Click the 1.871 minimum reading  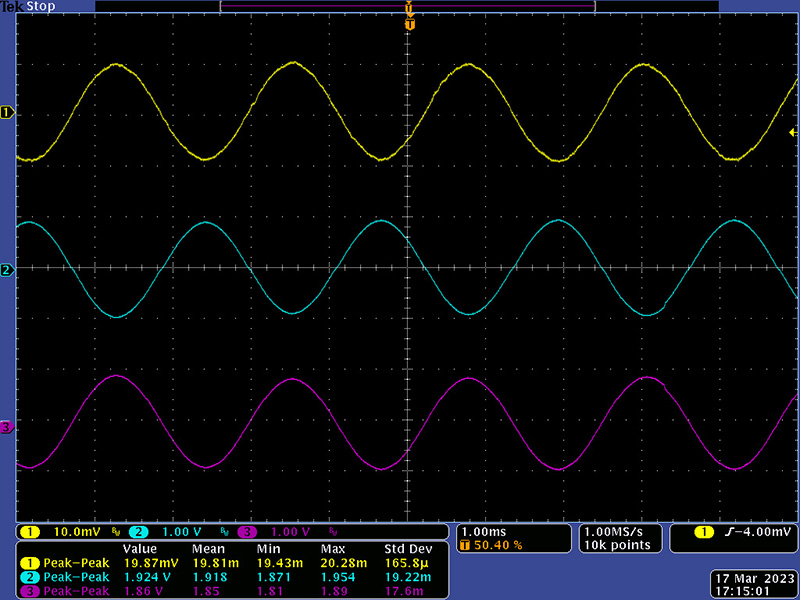pyautogui.click(x=273, y=577)
